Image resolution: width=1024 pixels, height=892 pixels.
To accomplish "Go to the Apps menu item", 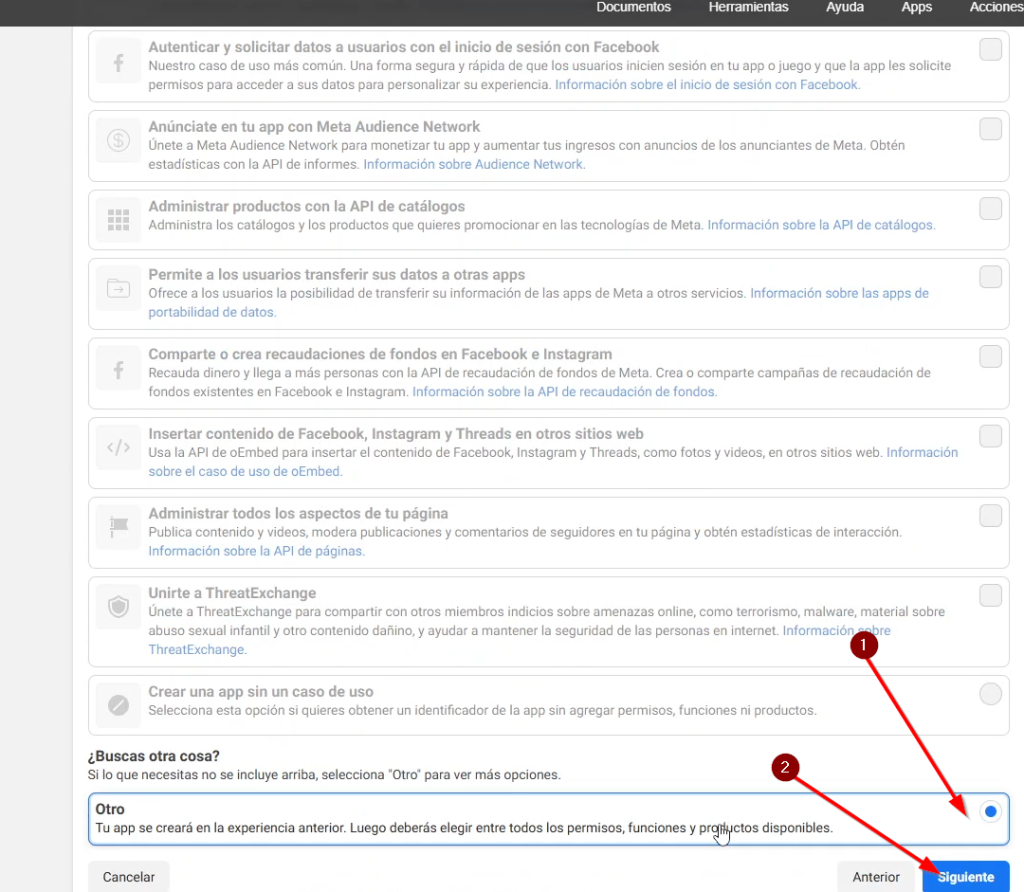I will [916, 7].
